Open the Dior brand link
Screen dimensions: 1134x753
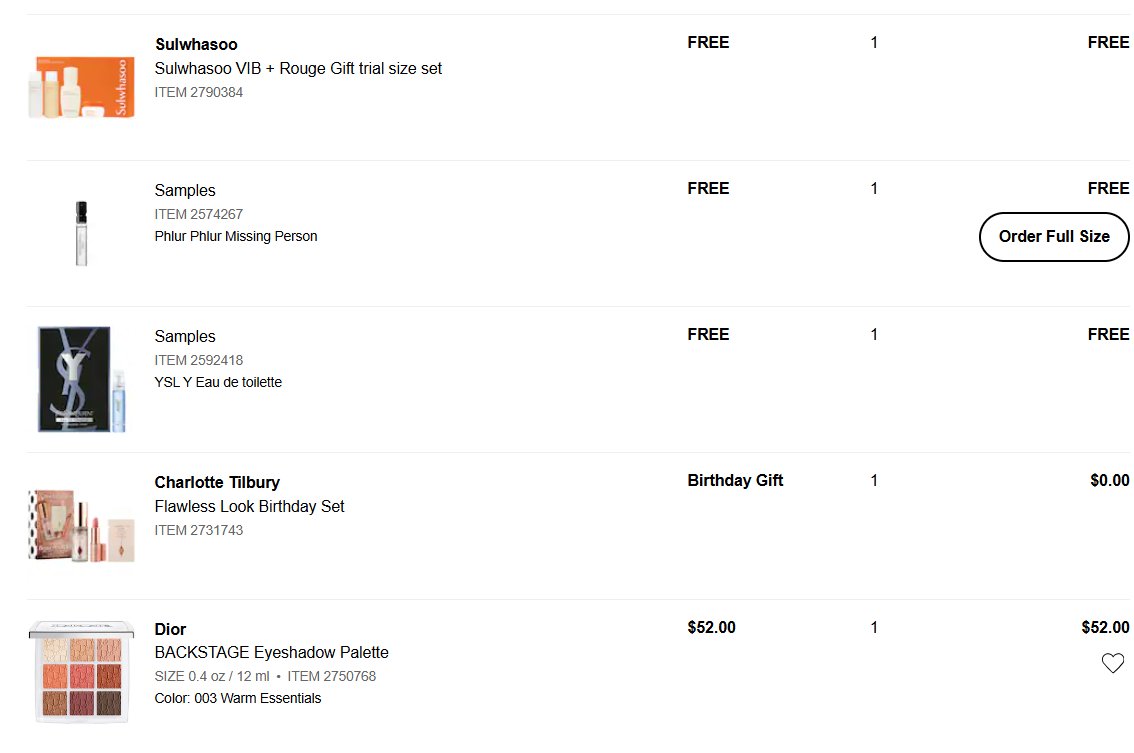tap(170, 629)
